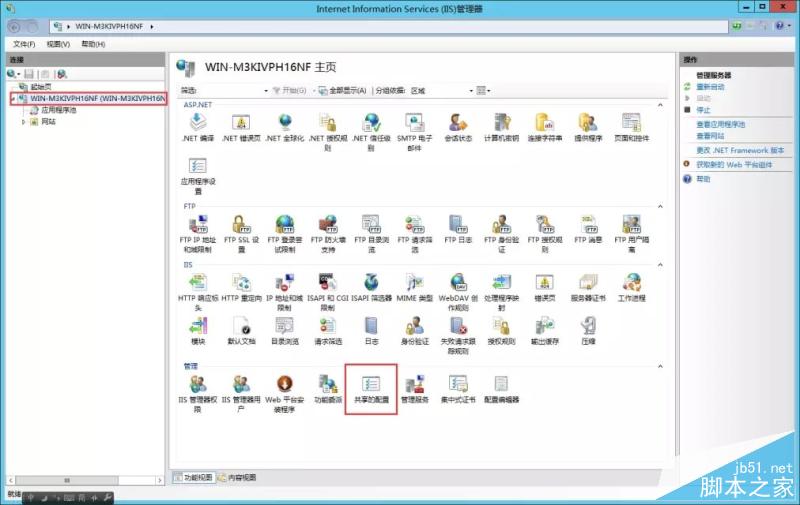The image size is (800, 505).
Task: Collapse the ASP.NET group chevron
Action: [x=660, y=105]
